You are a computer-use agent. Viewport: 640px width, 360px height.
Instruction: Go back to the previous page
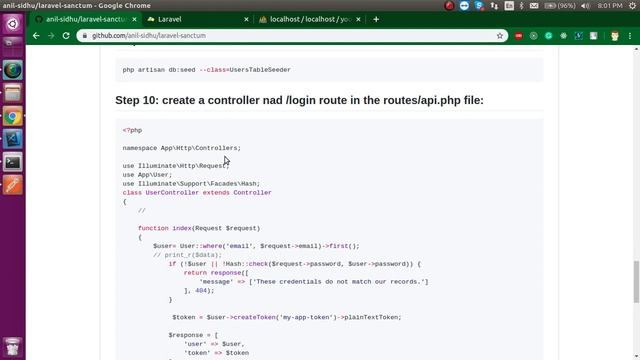(x=36, y=36)
